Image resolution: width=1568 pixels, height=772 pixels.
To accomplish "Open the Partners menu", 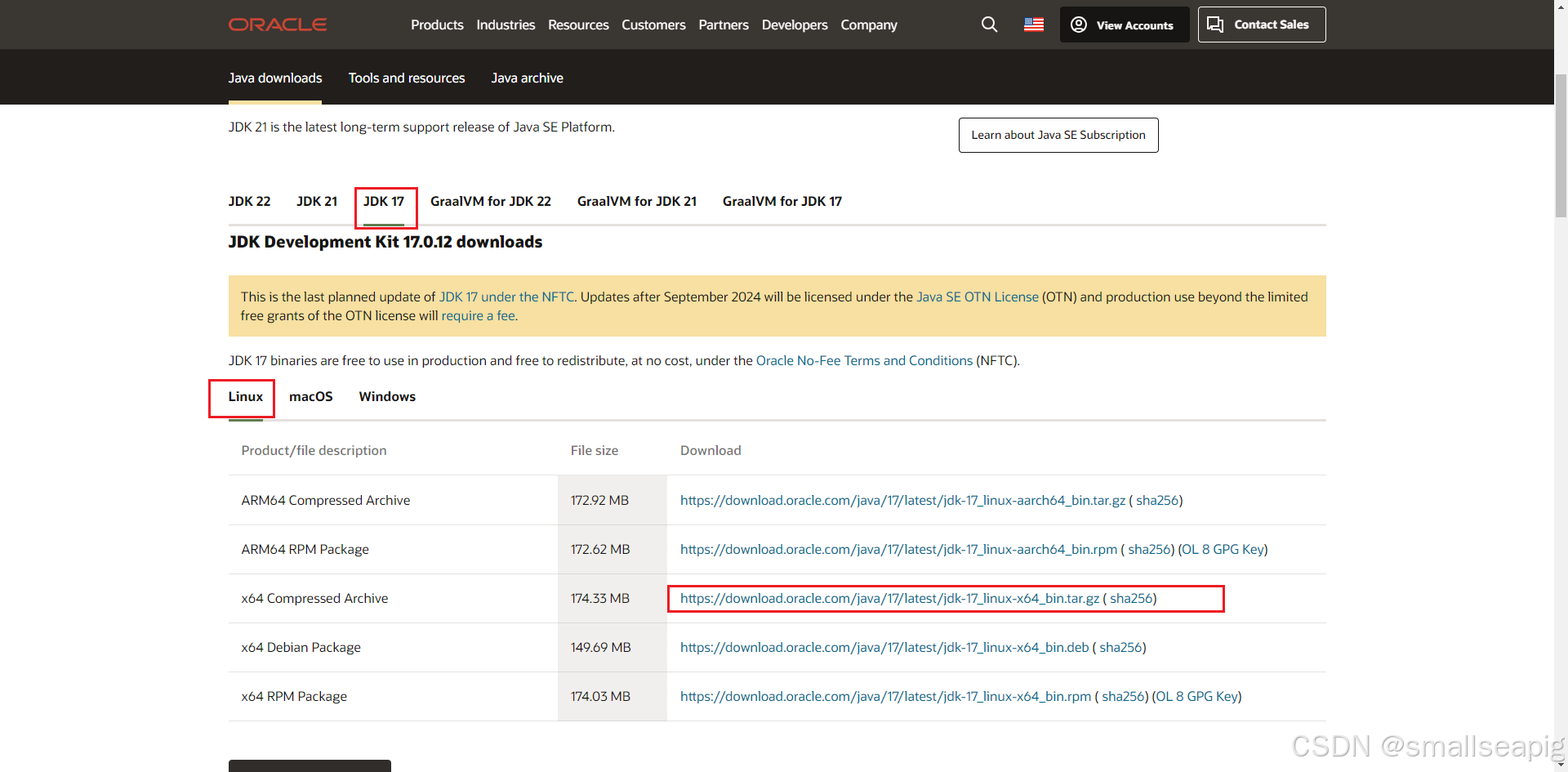I will [724, 25].
